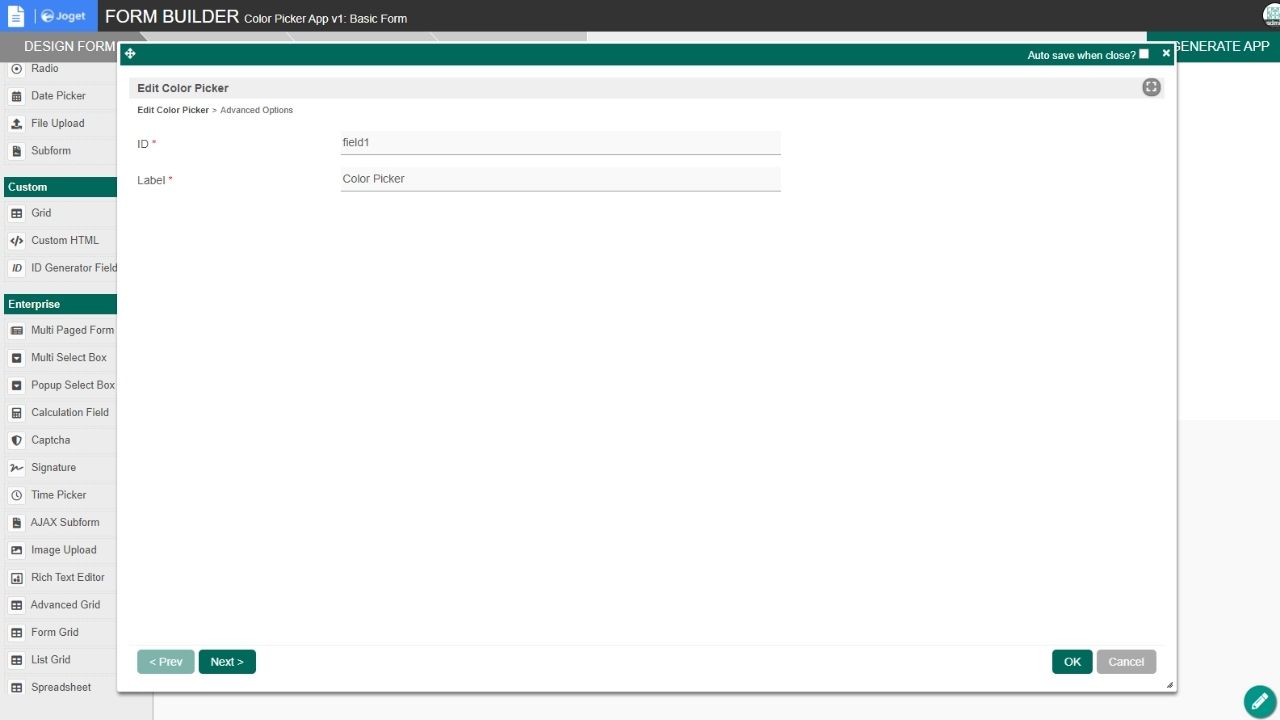Image resolution: width=1280 pixels, height=720 pixels.
Task: Click the Time Picker clock icon
Action: point(16,495)
